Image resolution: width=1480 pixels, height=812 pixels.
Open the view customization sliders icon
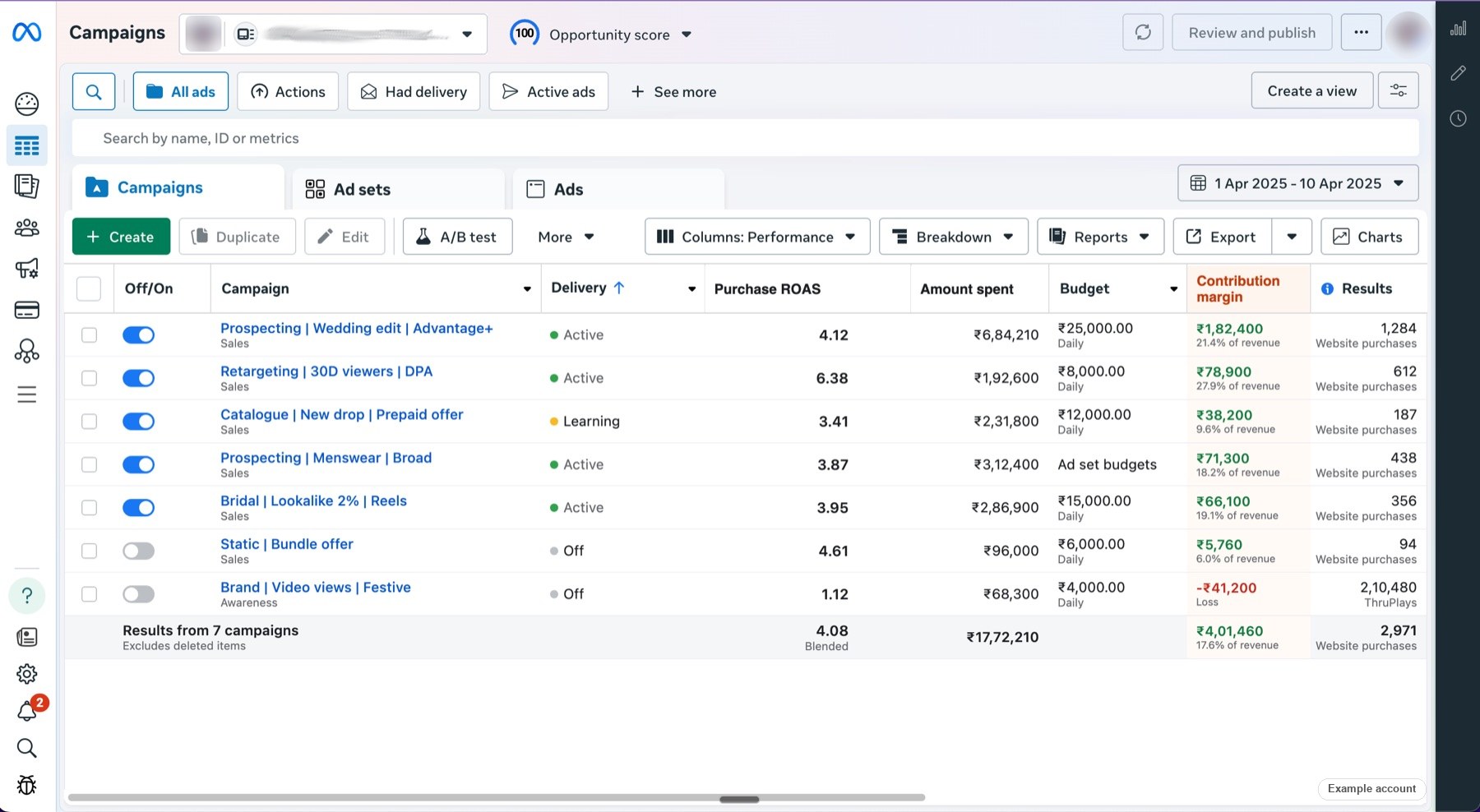(1399, 90)
